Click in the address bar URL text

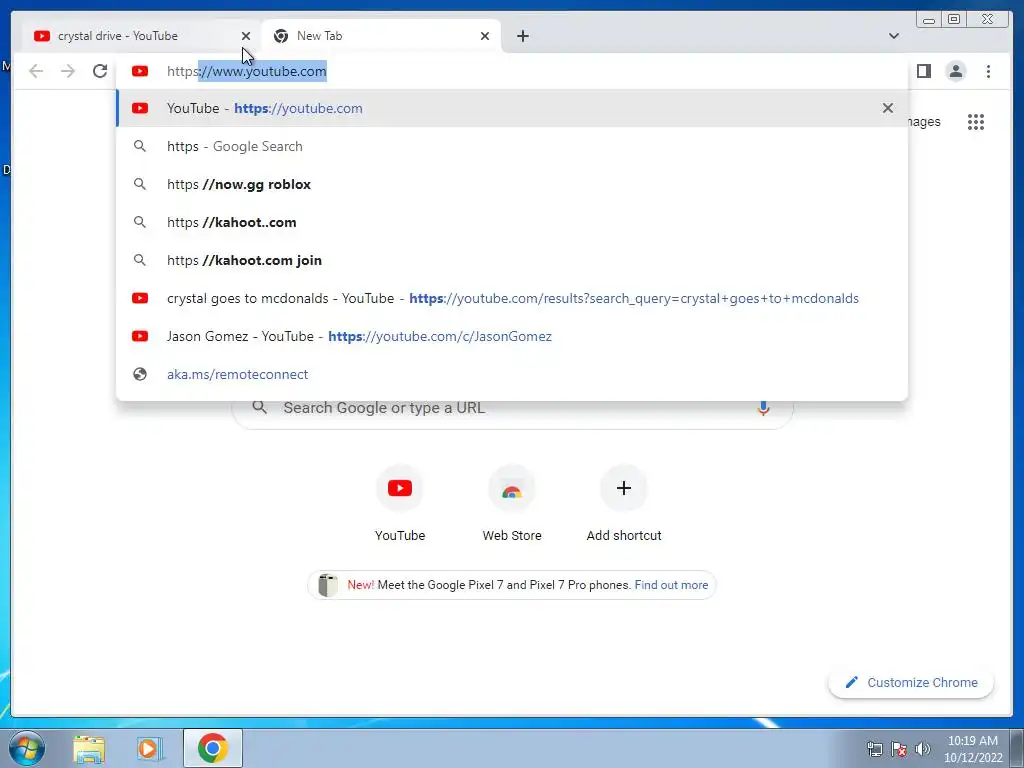[247, 71]
